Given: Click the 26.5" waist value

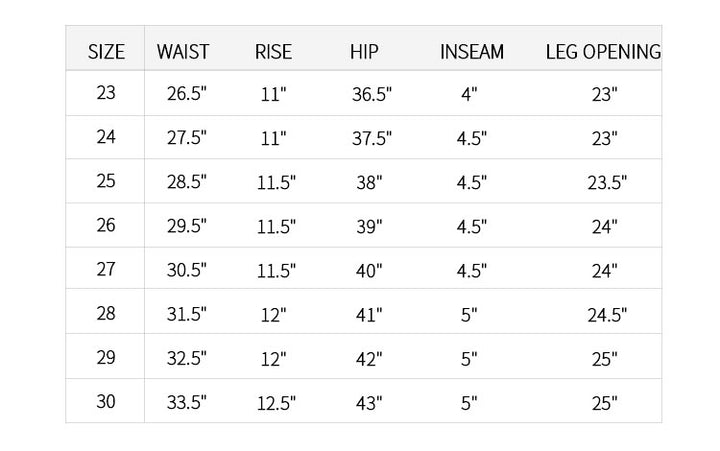Looking at the screenshot, I should pos(186,95).
